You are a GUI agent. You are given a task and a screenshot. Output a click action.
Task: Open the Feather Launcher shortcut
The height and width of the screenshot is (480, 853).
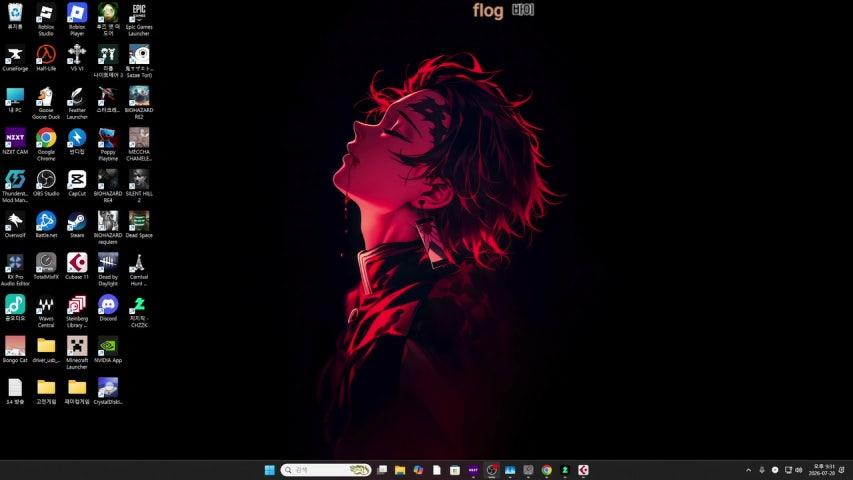(77, 103)
